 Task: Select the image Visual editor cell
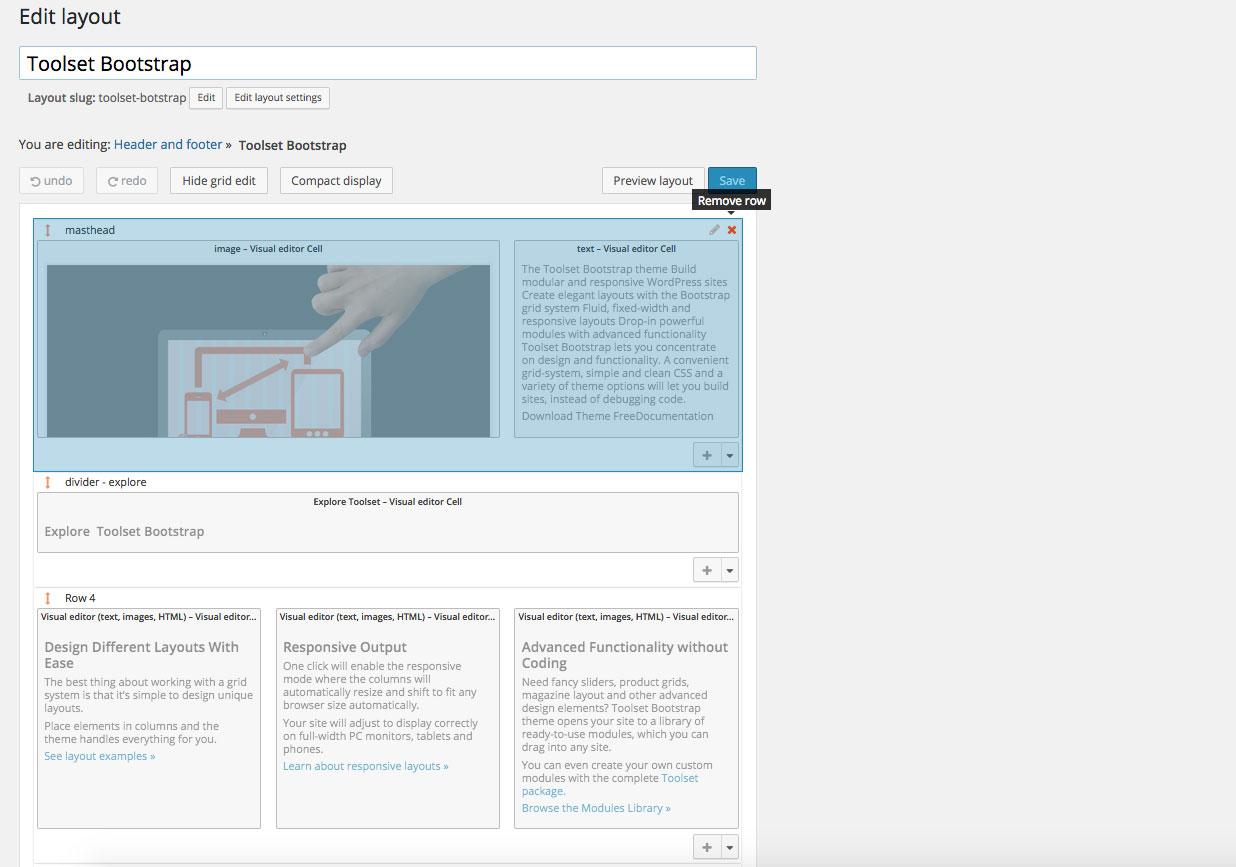pyautogui.click(x=268, y=339)
